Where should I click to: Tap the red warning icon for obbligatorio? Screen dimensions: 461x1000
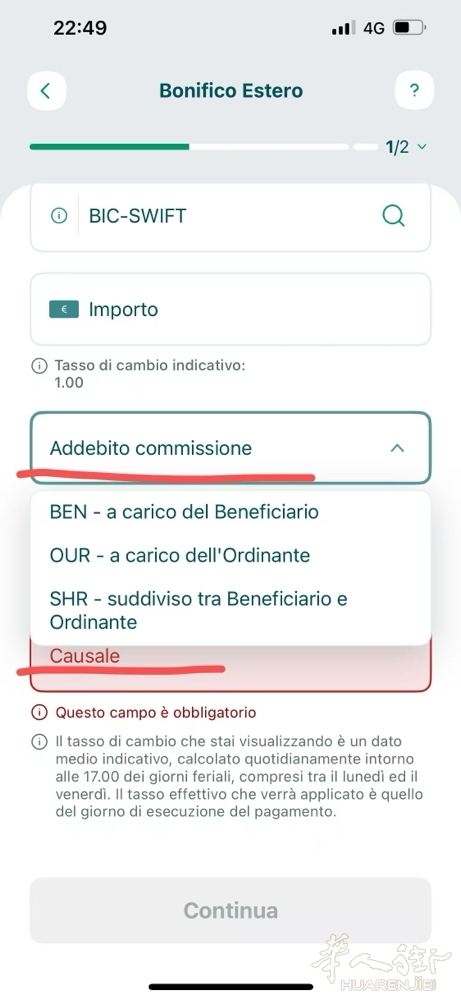tap(39, 712)
